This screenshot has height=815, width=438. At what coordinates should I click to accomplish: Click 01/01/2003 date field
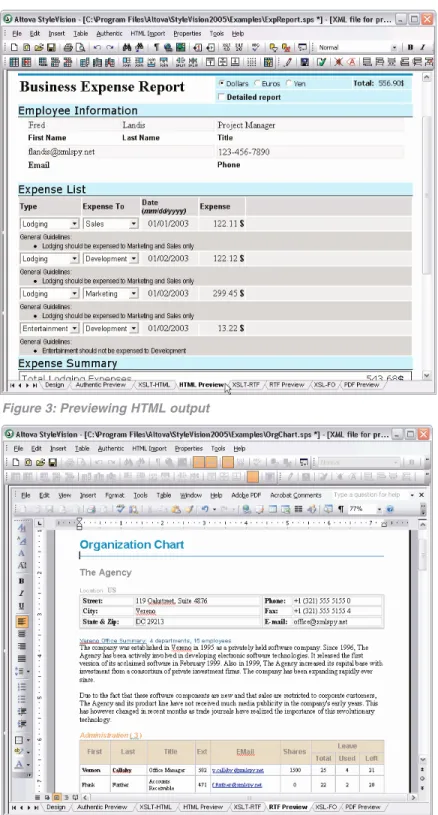pos(168,224)
